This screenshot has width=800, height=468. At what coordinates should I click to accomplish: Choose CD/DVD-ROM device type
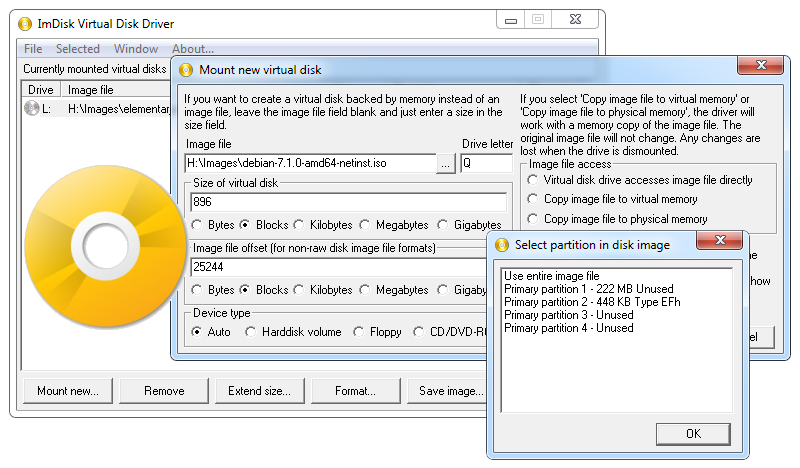click(x=451, y=332)
